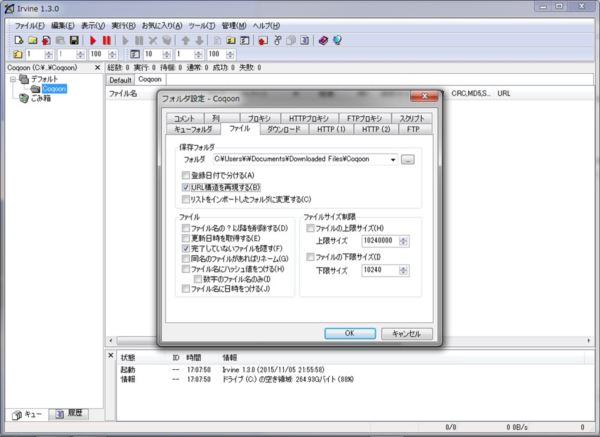Click the floppy disk save icon

pos(74,40)
